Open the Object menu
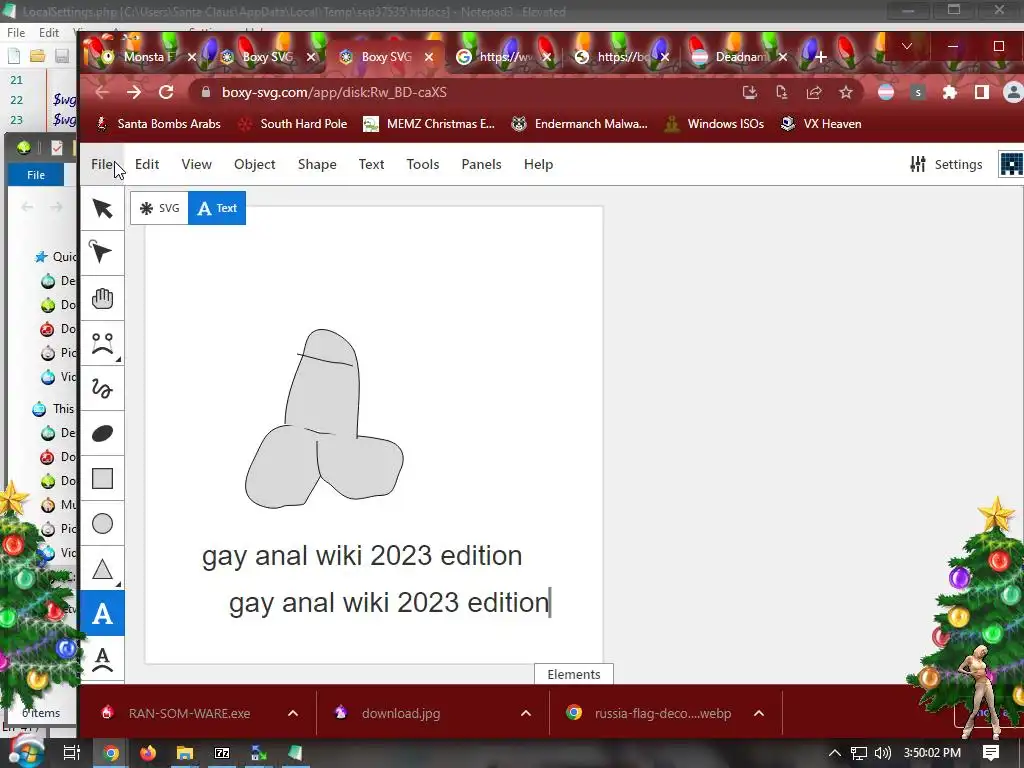This screenshot has height=768, width=1024. 255,164
